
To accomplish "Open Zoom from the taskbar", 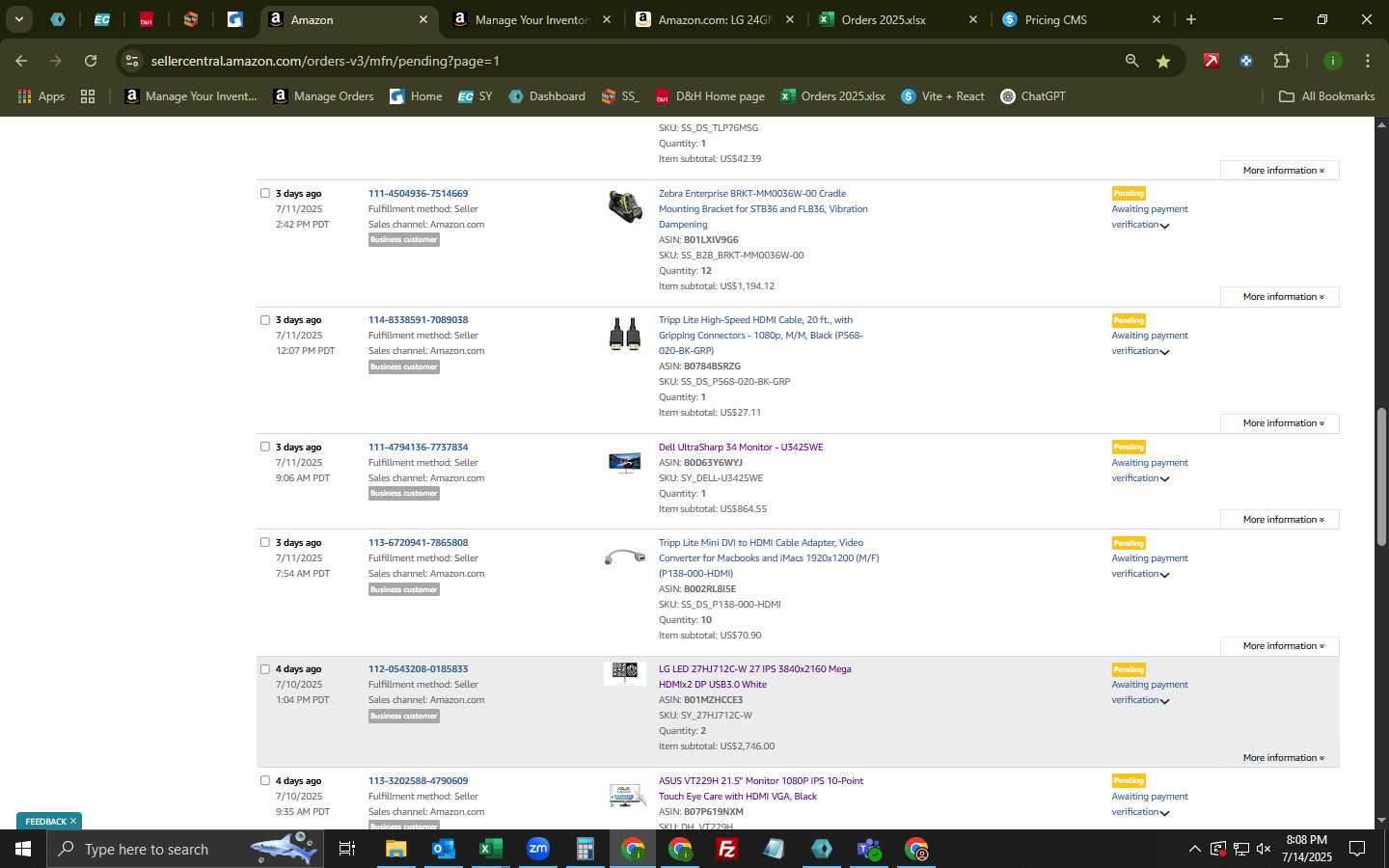I will coord(537,849).
